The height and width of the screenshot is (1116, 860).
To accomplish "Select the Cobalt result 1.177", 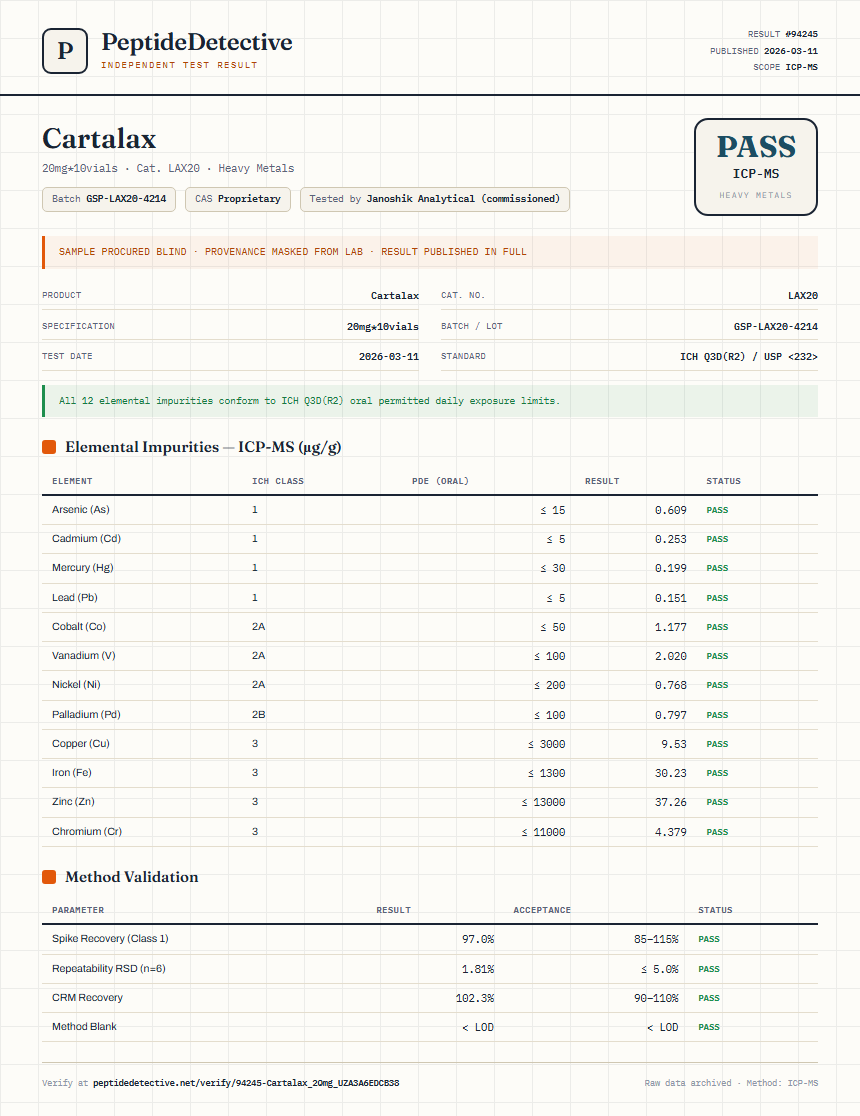I will tap(671, 627).
